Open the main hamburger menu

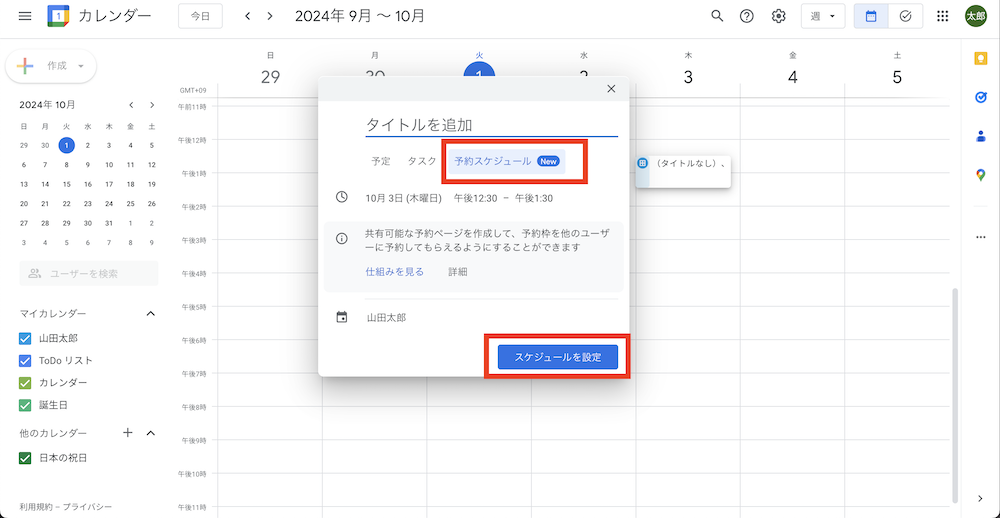[25, 16]
